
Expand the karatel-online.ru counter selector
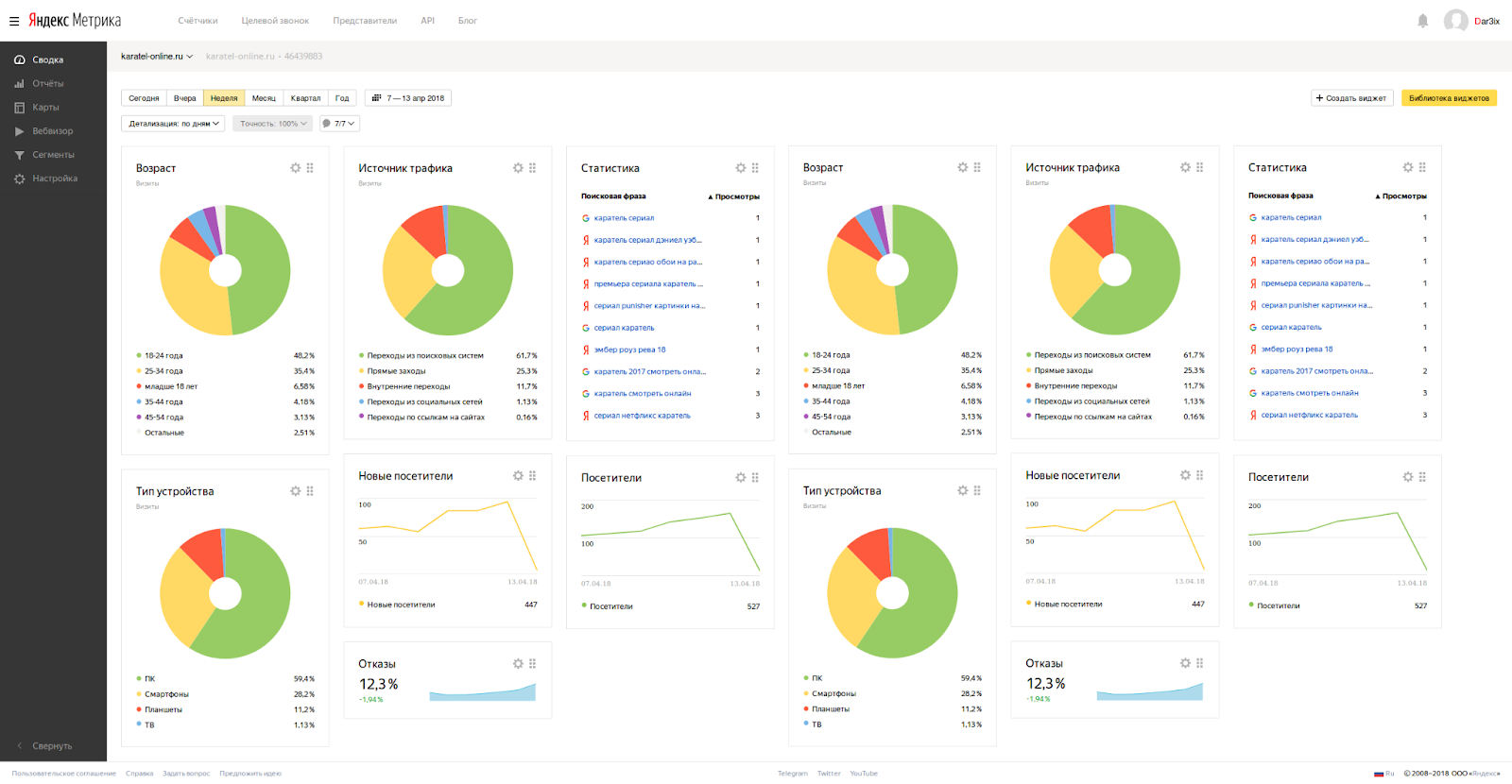click(x=157, y=57)
